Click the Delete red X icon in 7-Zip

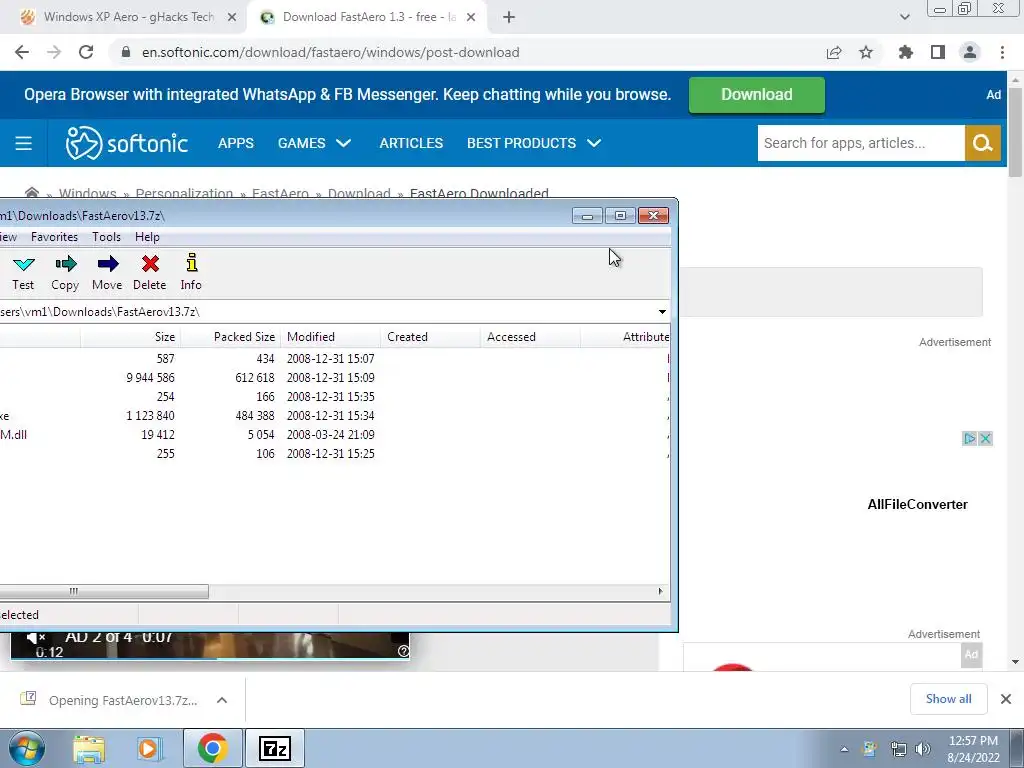click(150, 272)
